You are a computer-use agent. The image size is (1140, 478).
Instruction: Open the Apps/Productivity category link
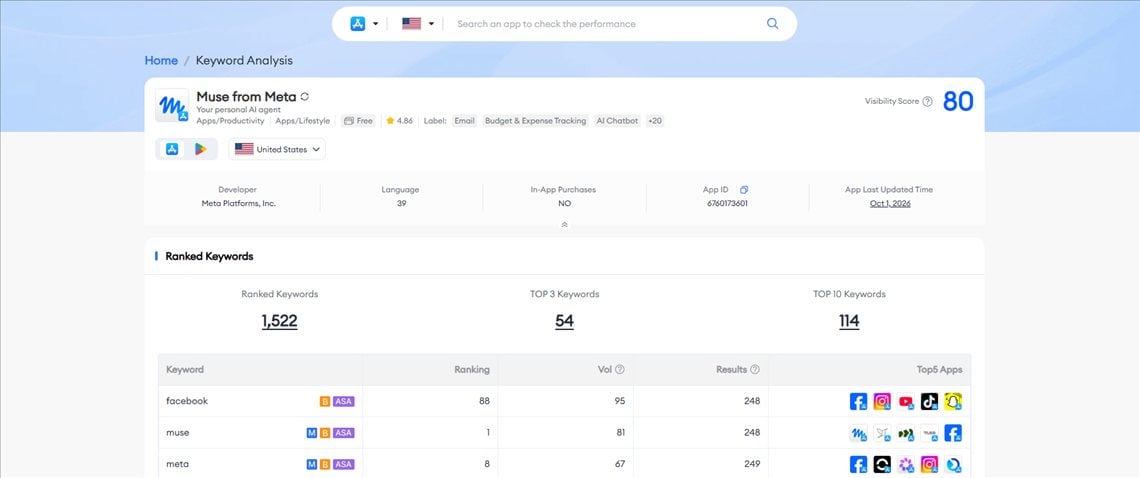[230, 121]
